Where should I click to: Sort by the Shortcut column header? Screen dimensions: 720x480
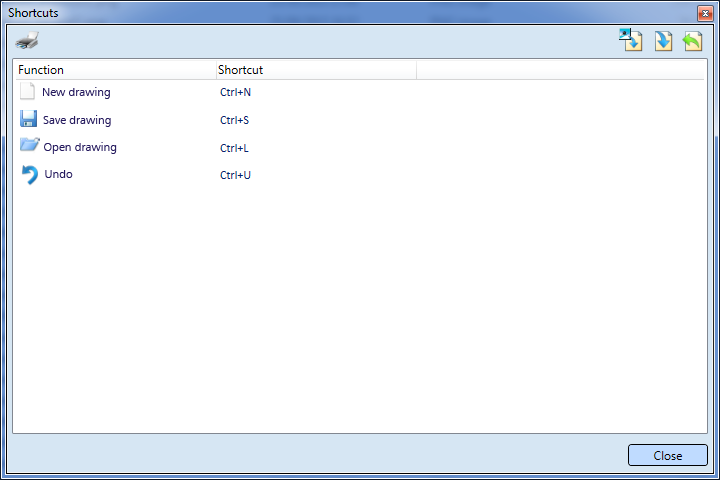(316, 70)
